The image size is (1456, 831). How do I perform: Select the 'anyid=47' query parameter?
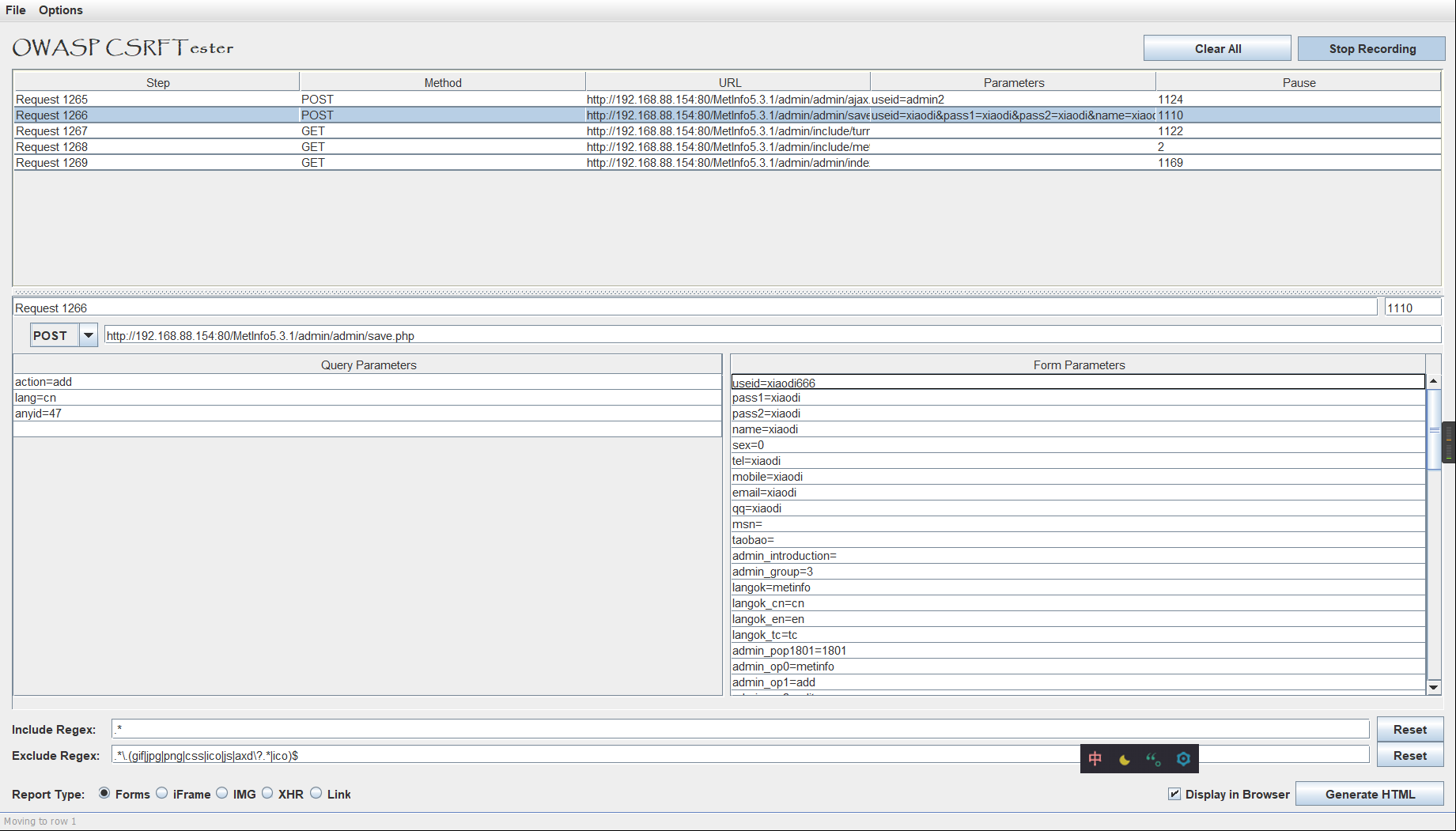tap(368, 414)
